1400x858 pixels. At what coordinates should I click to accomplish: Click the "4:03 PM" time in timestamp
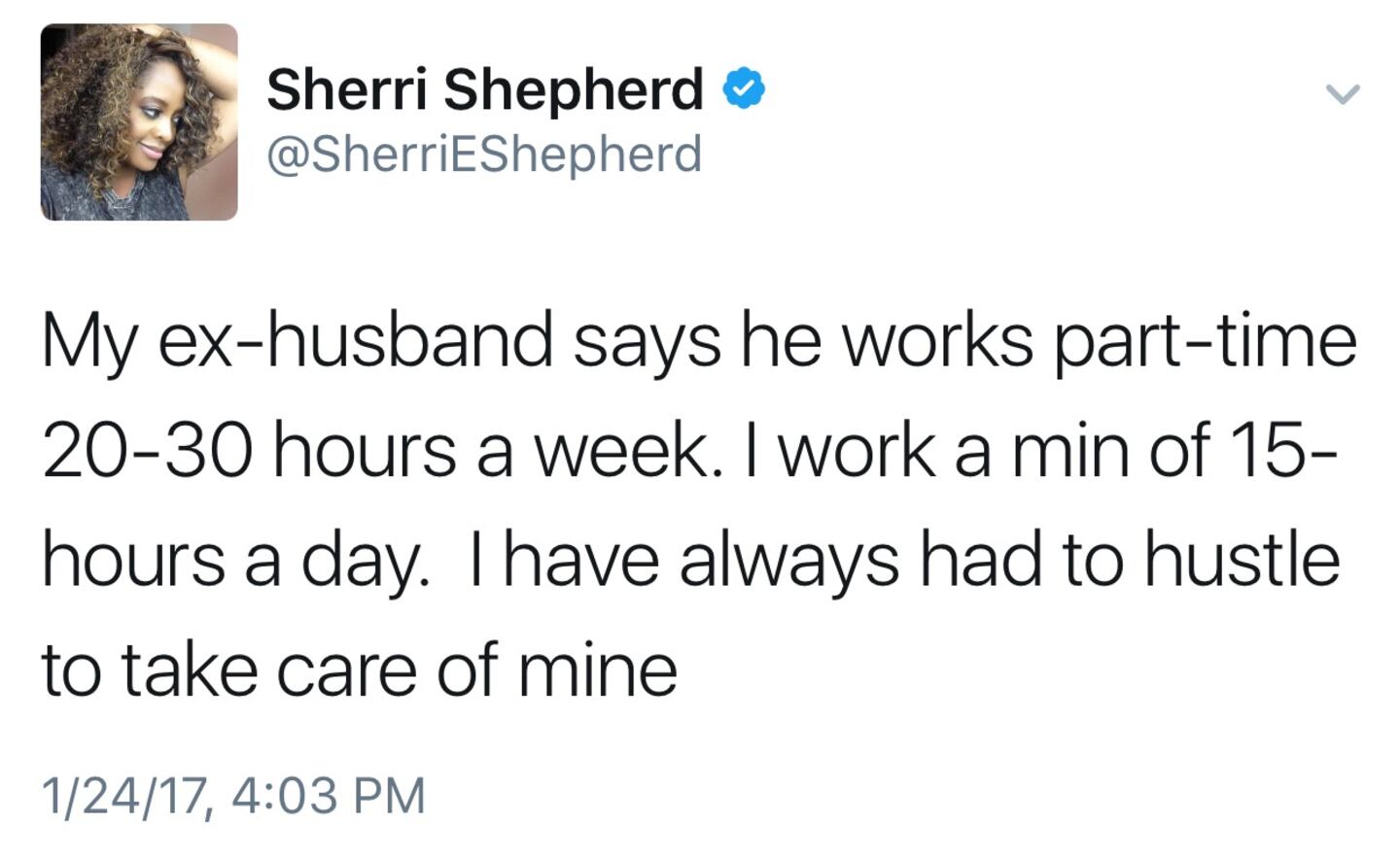(x=330, y=794)
